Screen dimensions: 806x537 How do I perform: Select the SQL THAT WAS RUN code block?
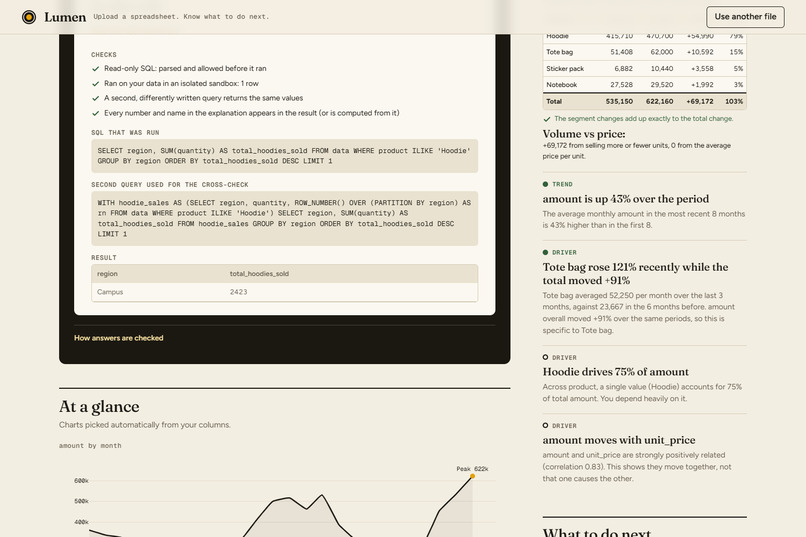pyautogui.click(x=284, y=156)
